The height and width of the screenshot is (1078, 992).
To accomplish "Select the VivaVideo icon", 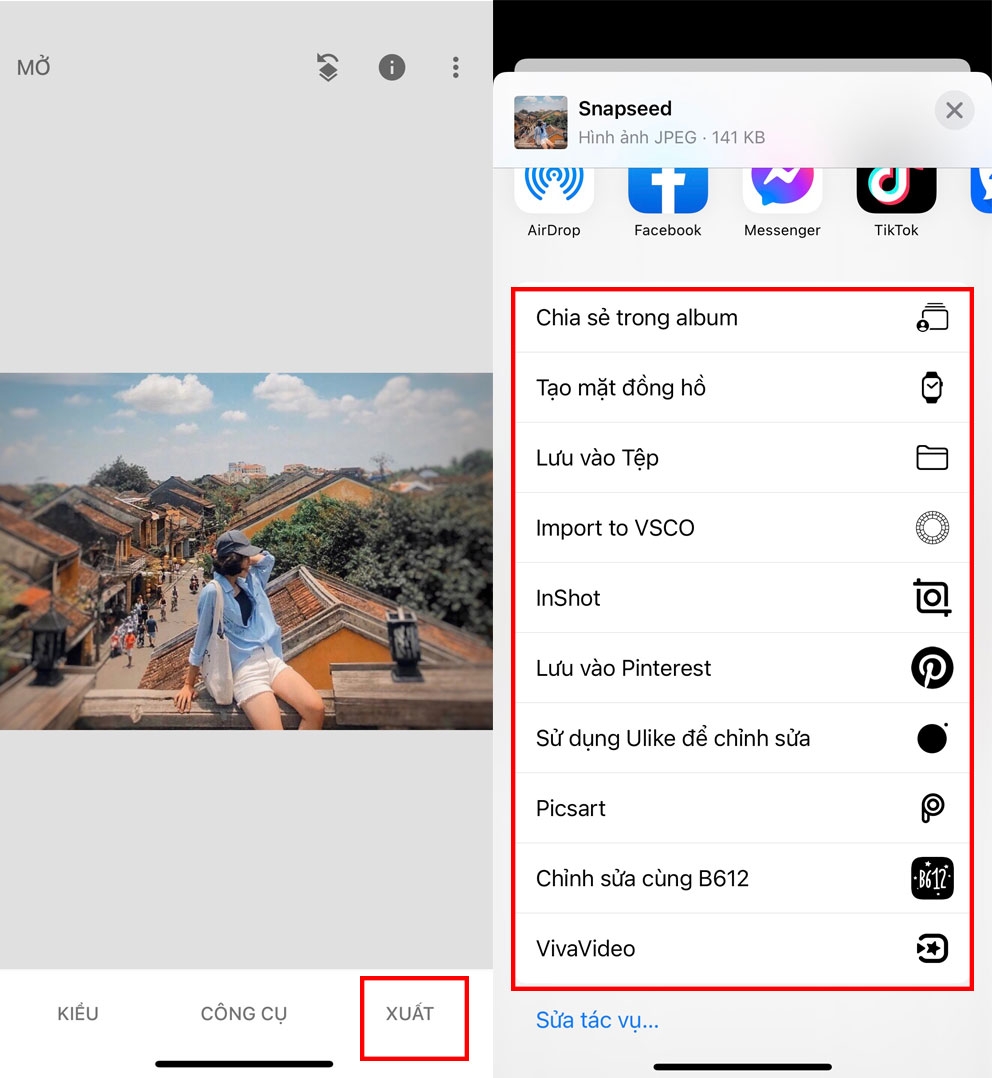I will click(x=931, y=948).
